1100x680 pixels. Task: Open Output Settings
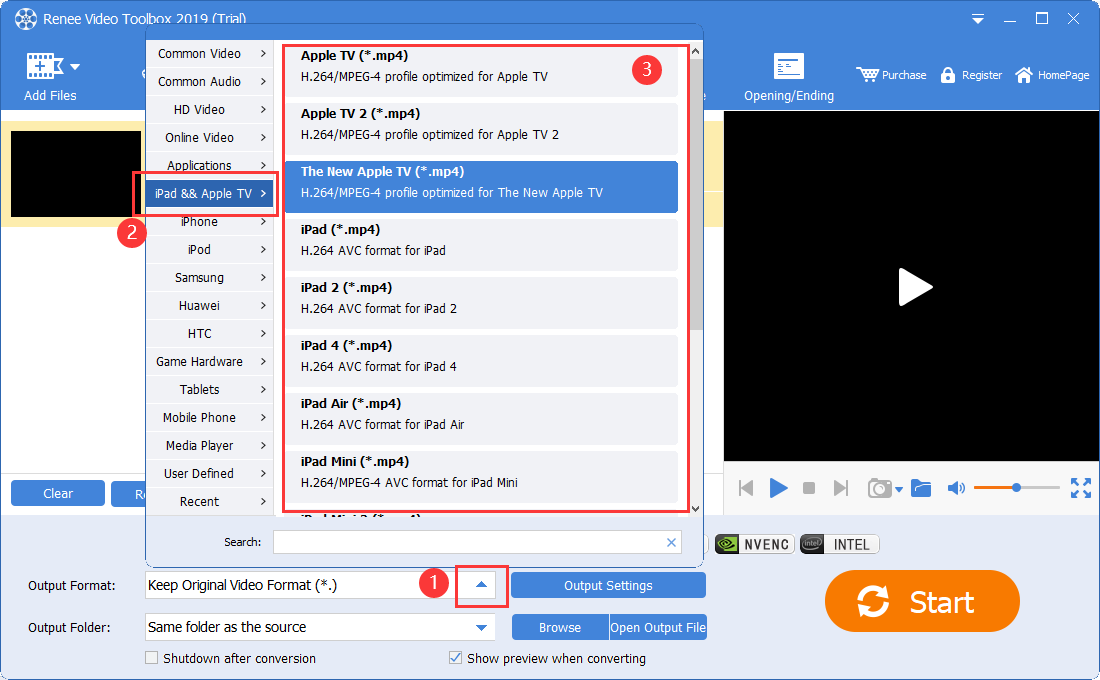(608, 586)
